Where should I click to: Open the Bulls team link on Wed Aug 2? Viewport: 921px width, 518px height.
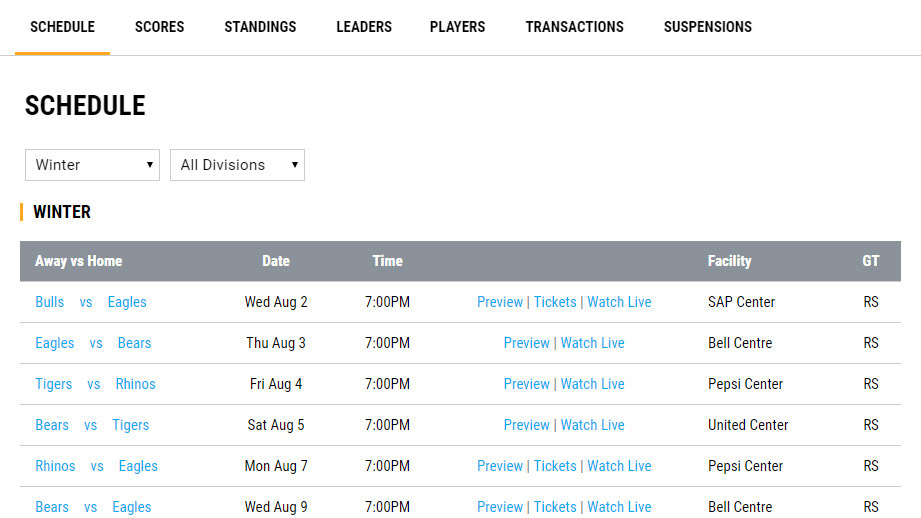(x=49, y=302)
